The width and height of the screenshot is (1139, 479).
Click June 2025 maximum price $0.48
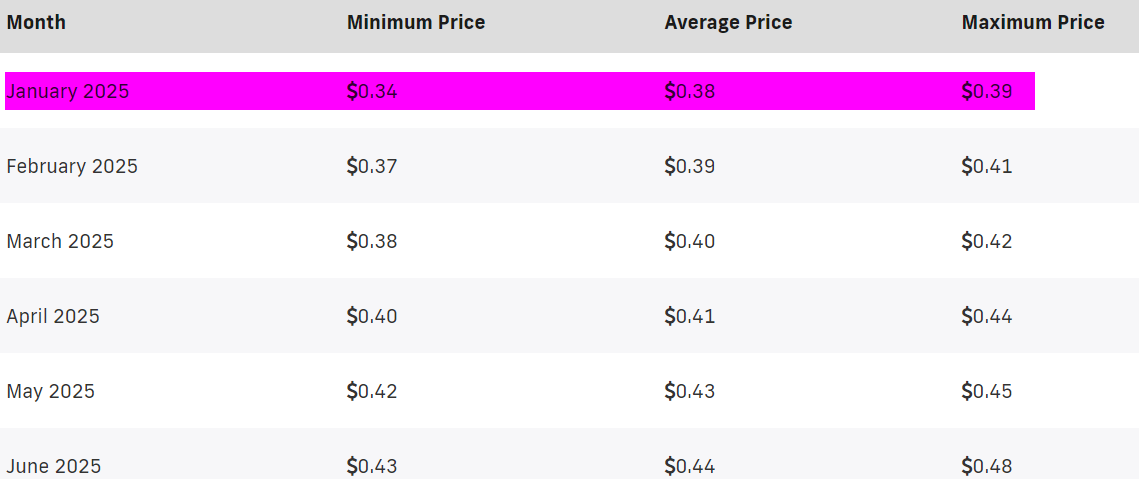coord(987,466)
